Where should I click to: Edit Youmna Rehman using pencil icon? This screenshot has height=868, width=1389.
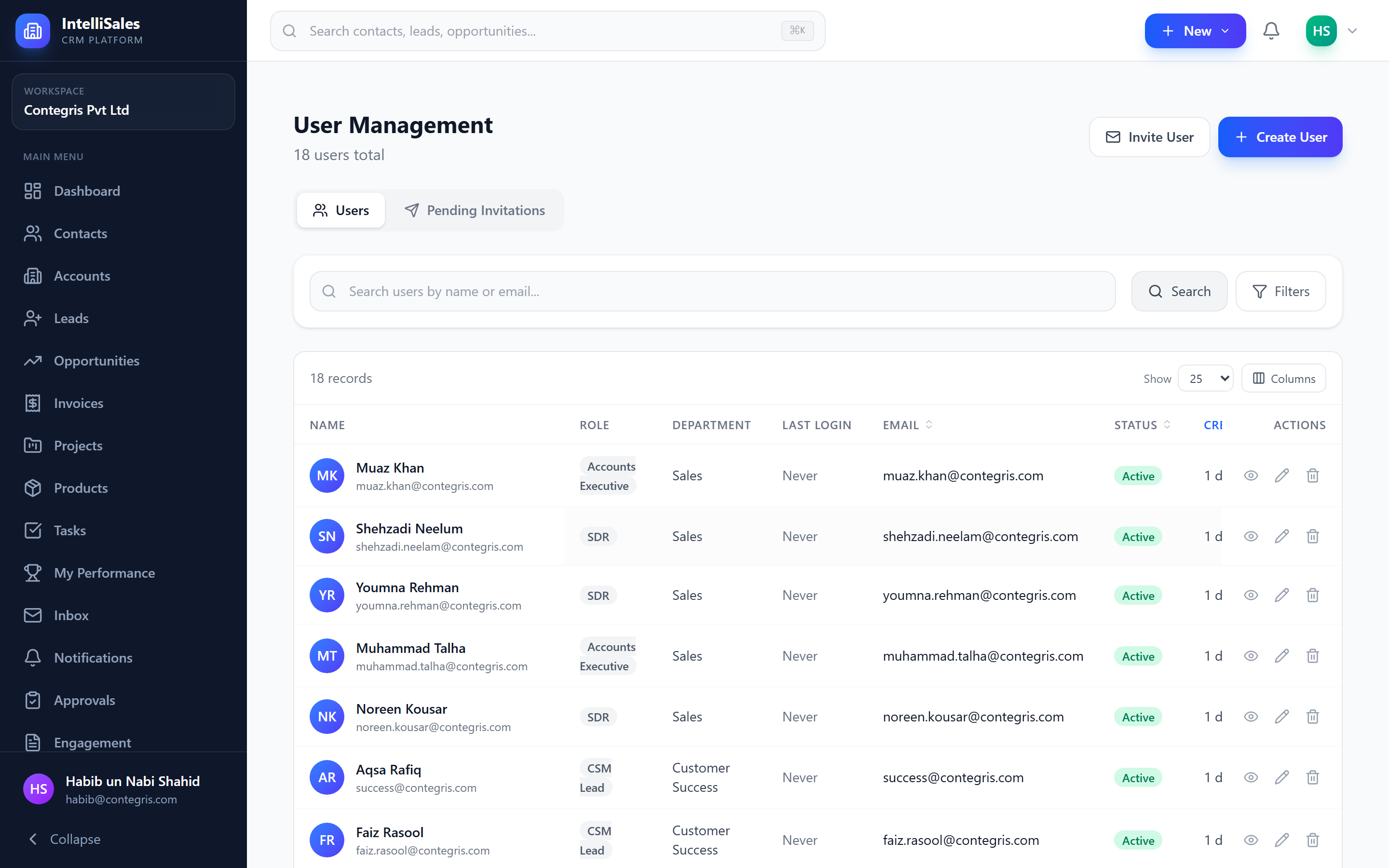click(1281, 596)
